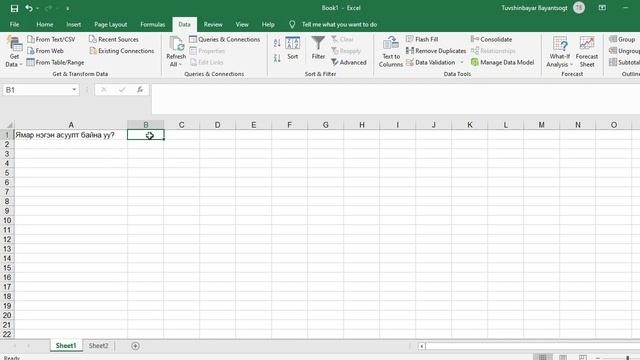Open the Page Layout tab
Viewport: 640px width, 360px height.
point(111,24)
